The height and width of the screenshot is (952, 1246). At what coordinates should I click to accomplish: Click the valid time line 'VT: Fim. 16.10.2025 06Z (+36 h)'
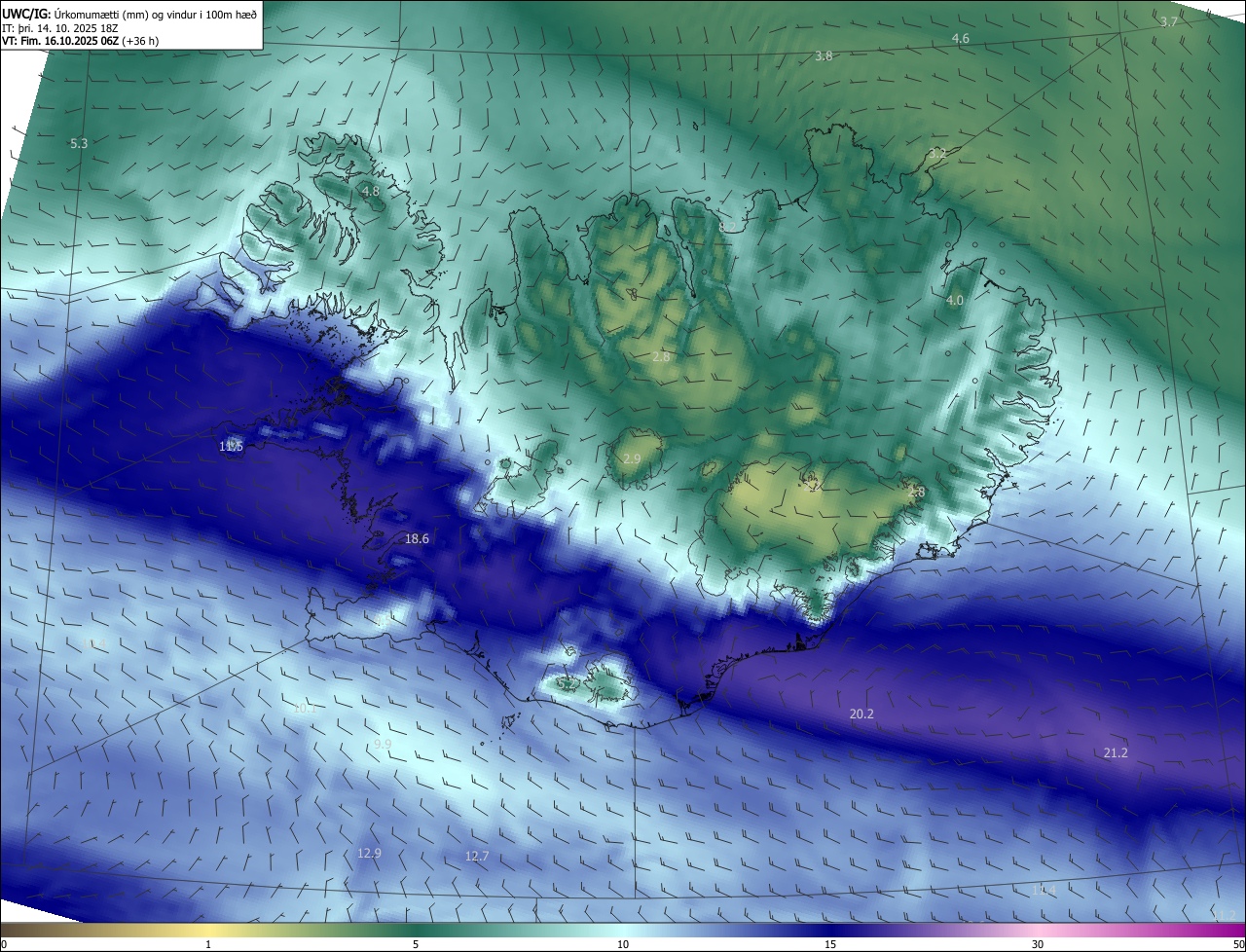(x=81, y=41)
